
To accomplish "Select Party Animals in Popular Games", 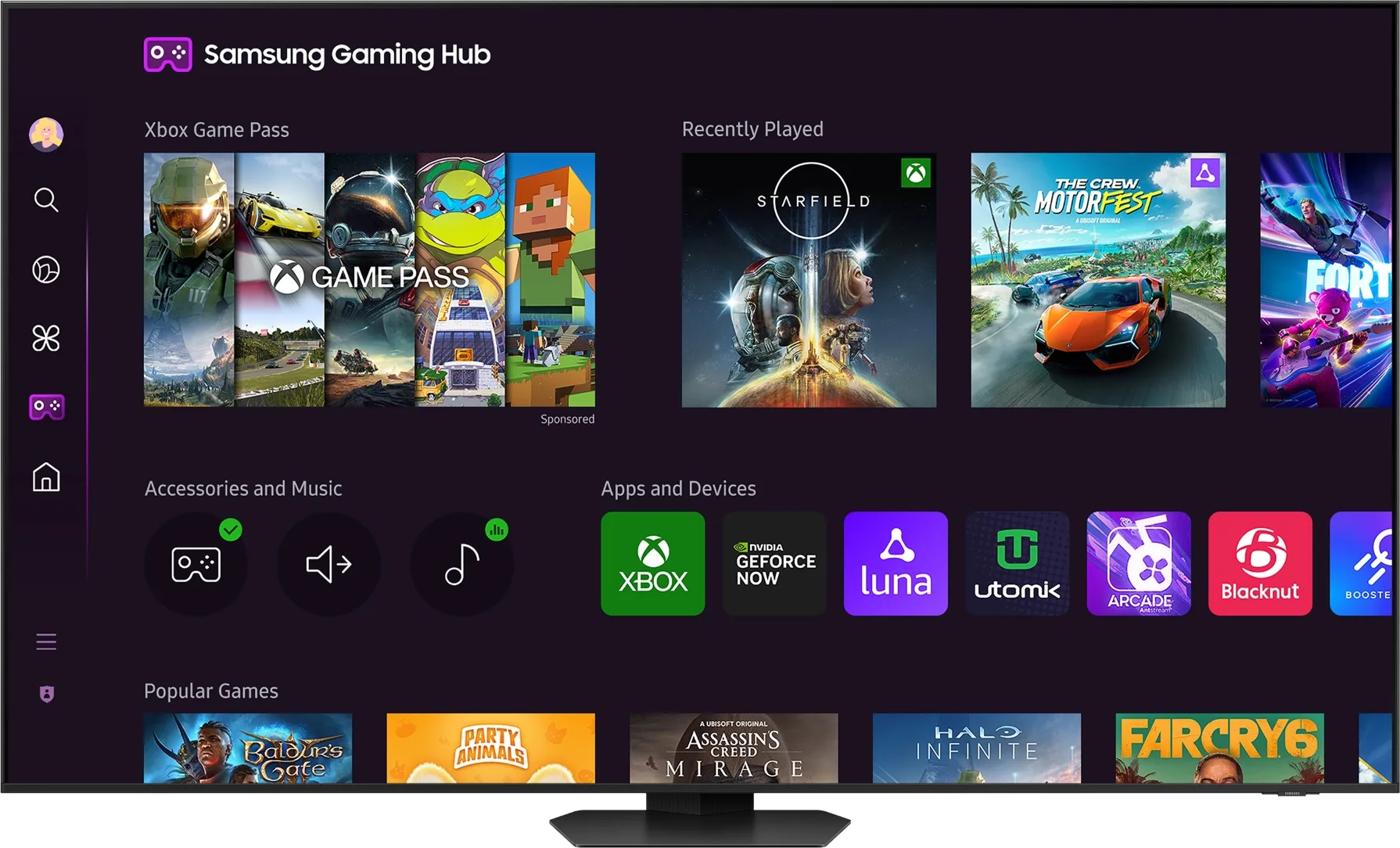I will [x=490, y=748].
